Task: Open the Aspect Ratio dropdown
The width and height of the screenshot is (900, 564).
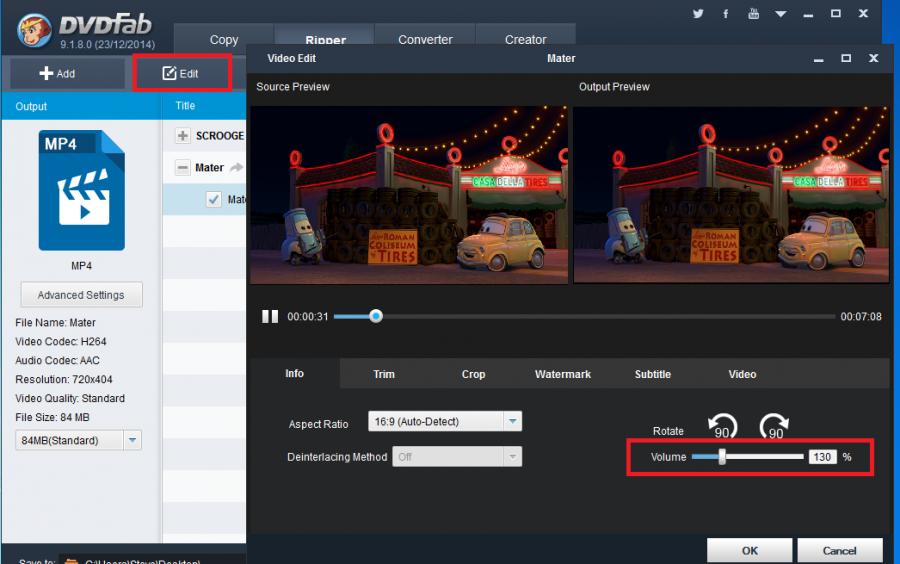Action: [x=511, y=422]
